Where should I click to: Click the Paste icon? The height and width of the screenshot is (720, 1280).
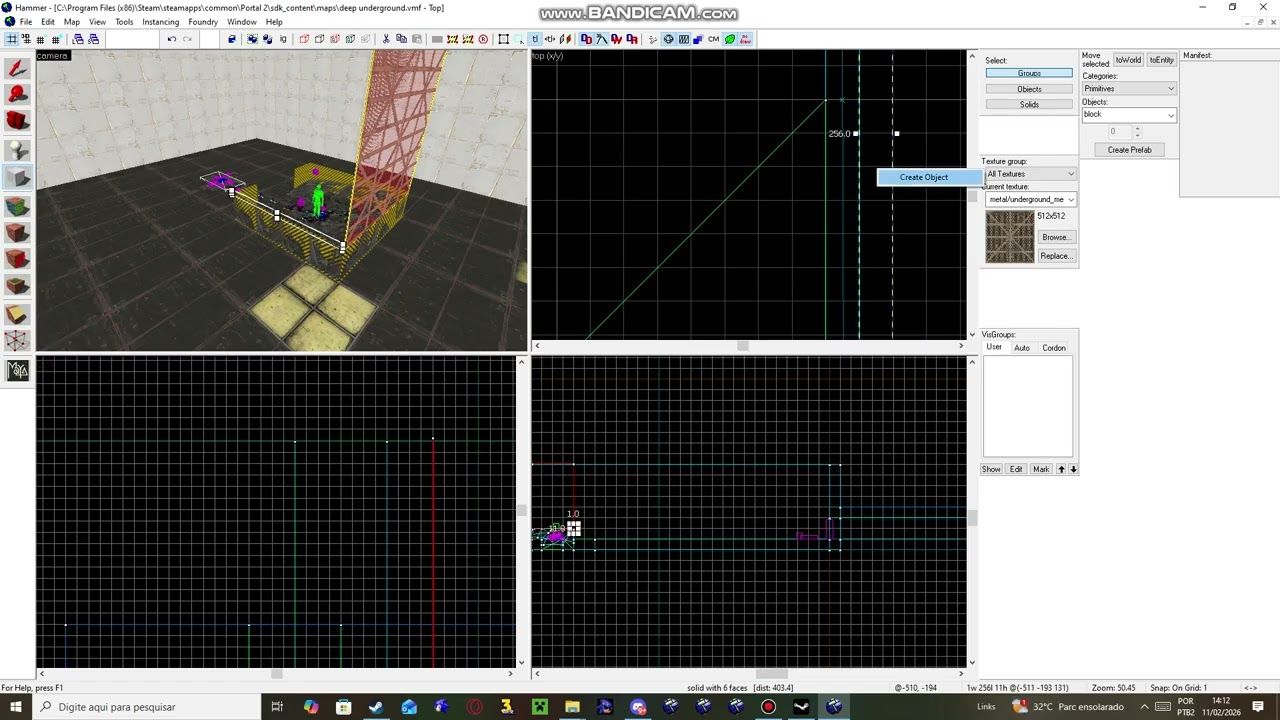coord(416,39)
